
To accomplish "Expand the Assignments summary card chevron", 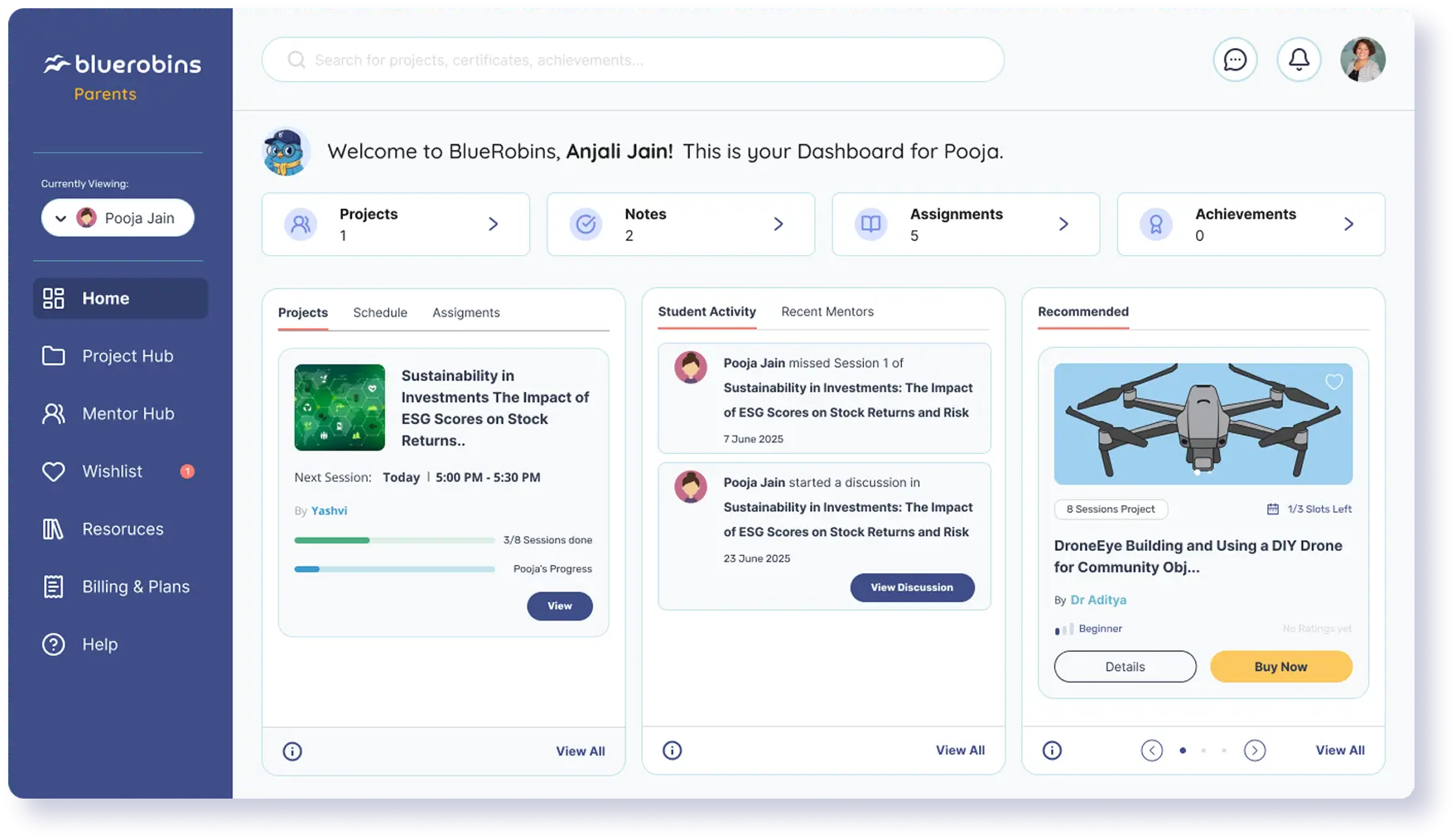I will [1063, 224].
